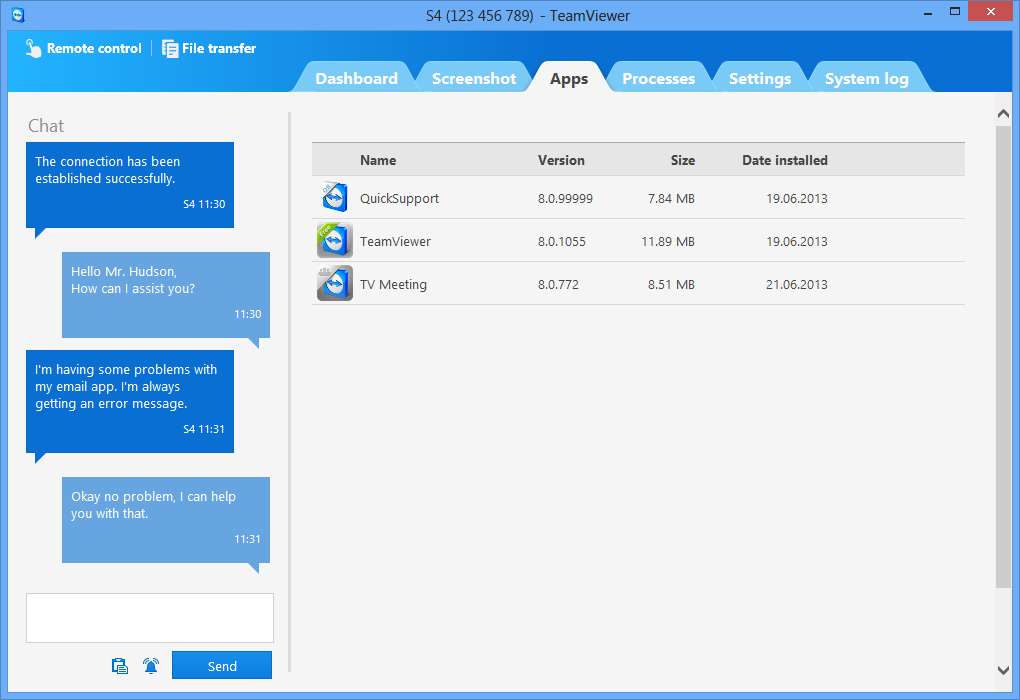
Task: Click the 7.84 MB size cell
Action: coord(671,198)
